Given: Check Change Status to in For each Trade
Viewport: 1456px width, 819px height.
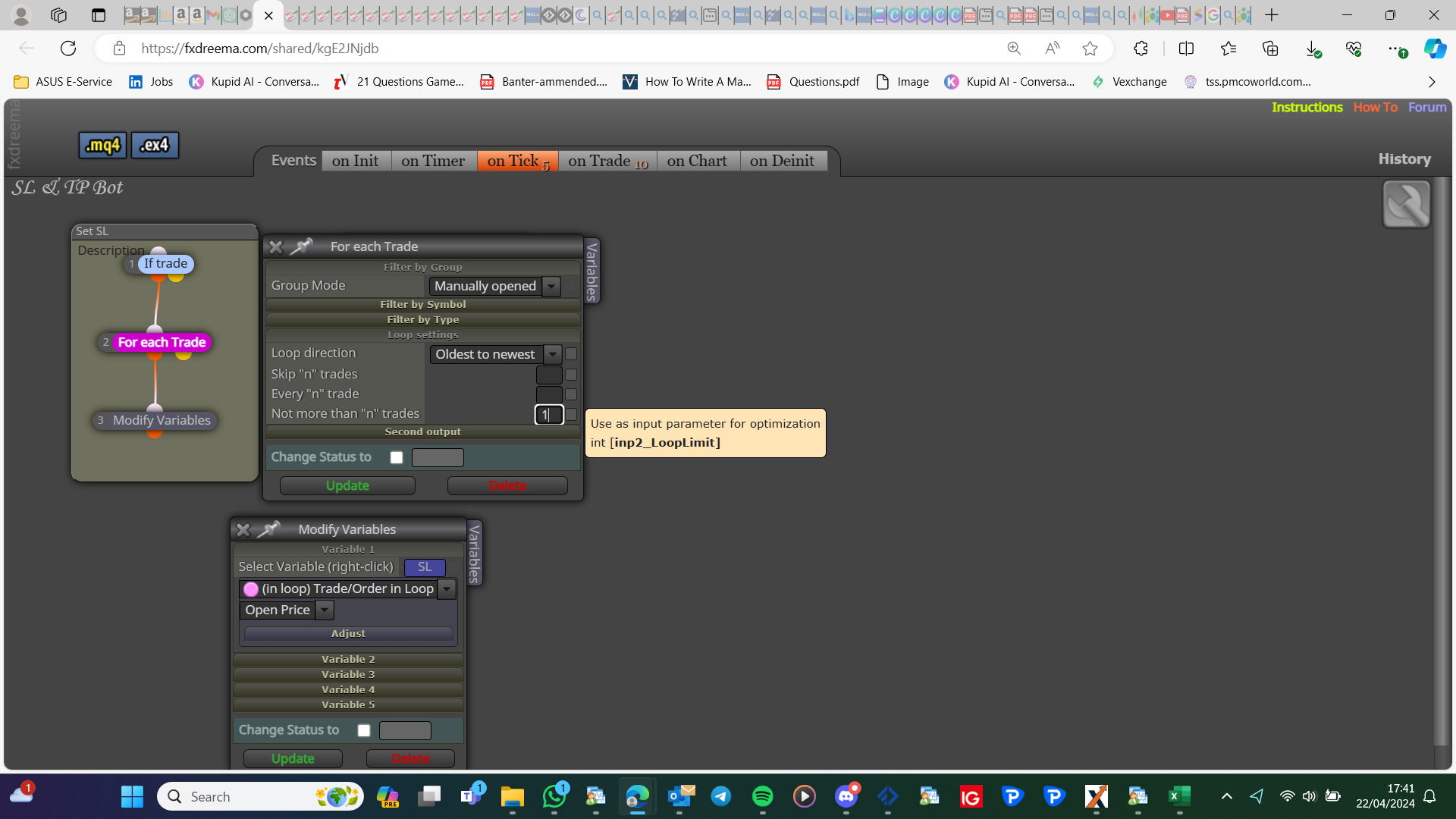Looking at the screenshot, I should pos(397,457).
